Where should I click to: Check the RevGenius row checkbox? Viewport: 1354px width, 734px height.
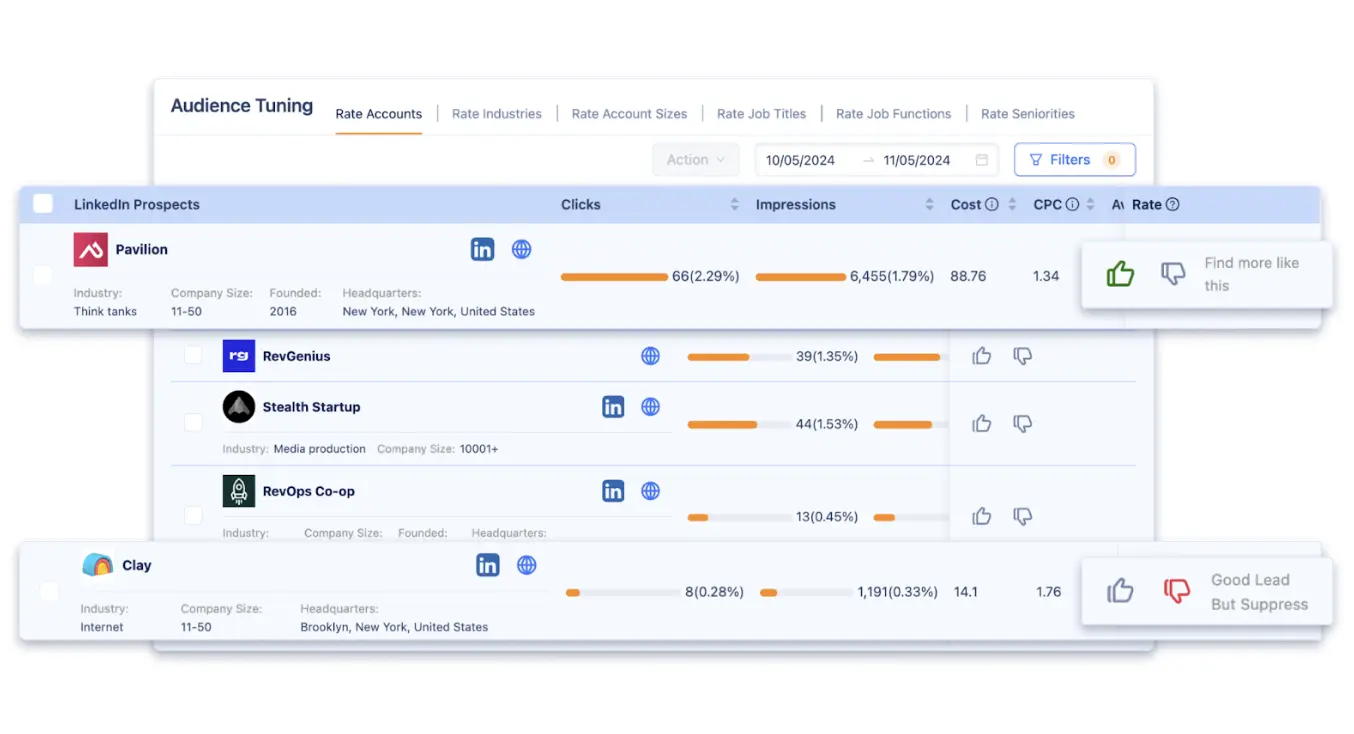pyautogui.click(x=193, y=356)
